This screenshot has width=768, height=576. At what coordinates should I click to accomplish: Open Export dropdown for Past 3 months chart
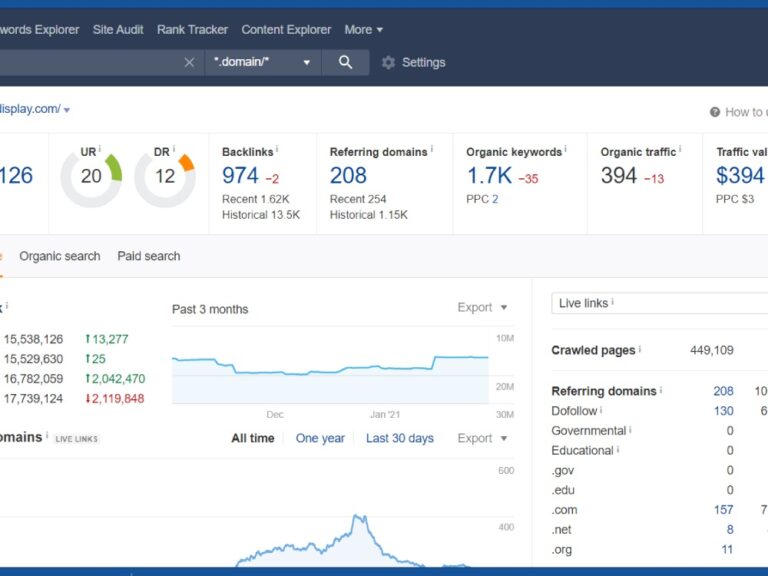[x=482, y=308]
